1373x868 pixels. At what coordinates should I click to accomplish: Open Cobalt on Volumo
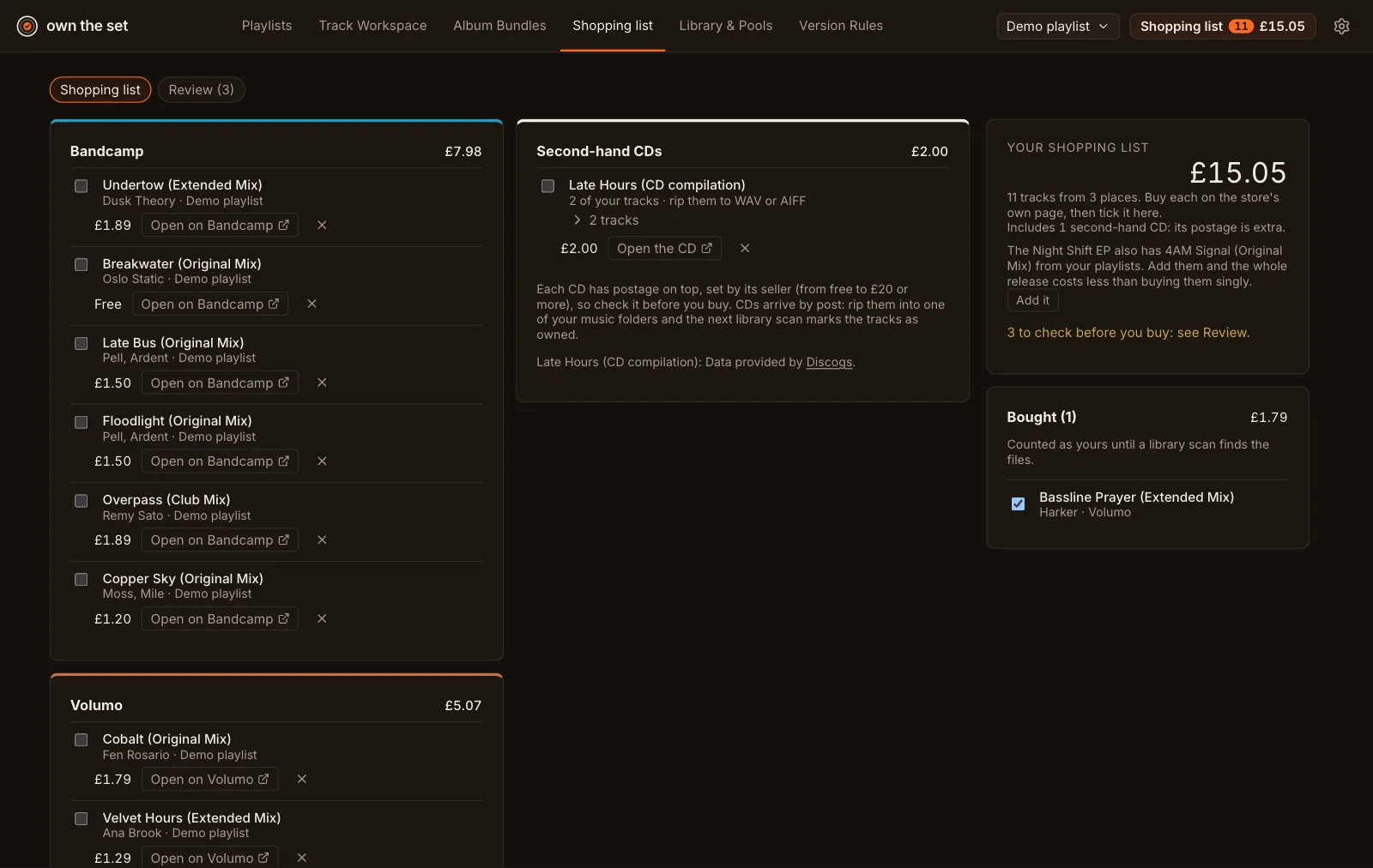click(209, 780)
